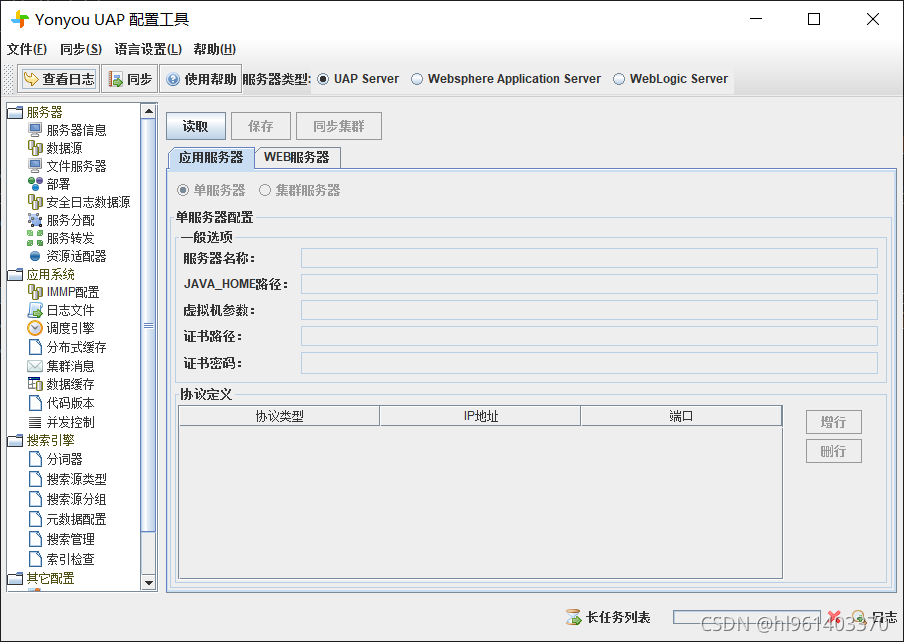Open the 同步(S) menu
The image size is (904, 642).
81,49
